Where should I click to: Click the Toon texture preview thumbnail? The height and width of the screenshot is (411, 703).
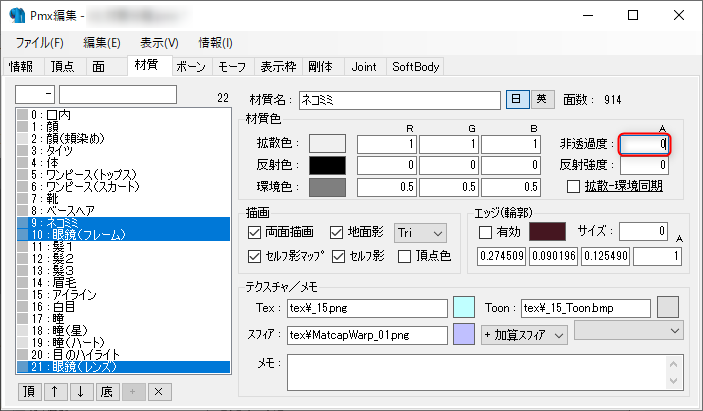(668, 307)
